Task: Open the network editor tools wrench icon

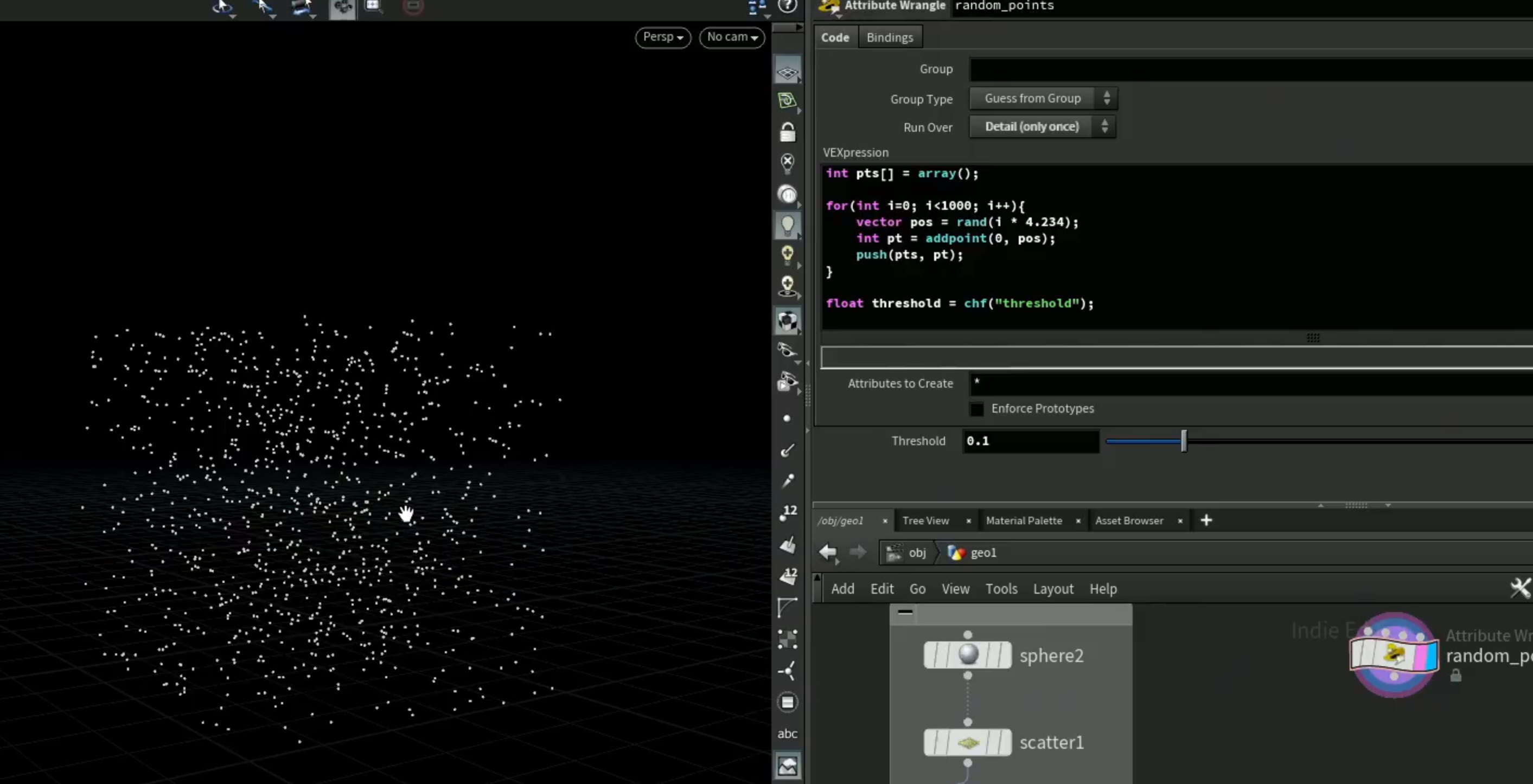Action: tap(1521, 588)
